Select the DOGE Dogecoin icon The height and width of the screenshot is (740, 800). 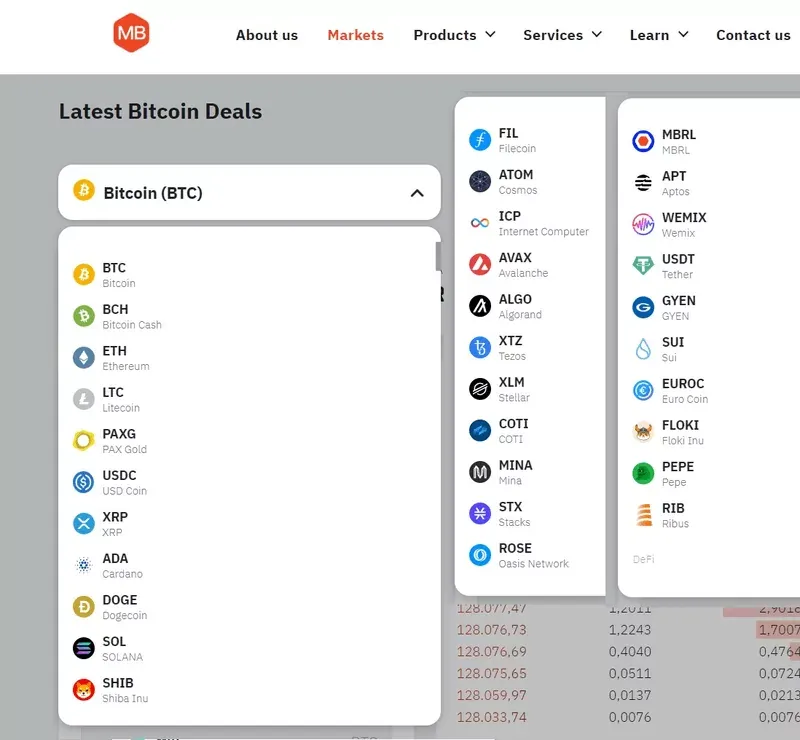(x=84, y=607)
